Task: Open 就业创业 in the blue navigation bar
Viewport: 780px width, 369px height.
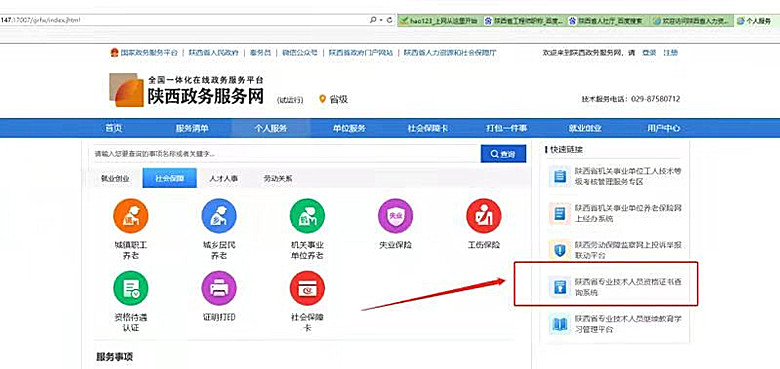Action: pyautogui.click(x=585, y=128)
